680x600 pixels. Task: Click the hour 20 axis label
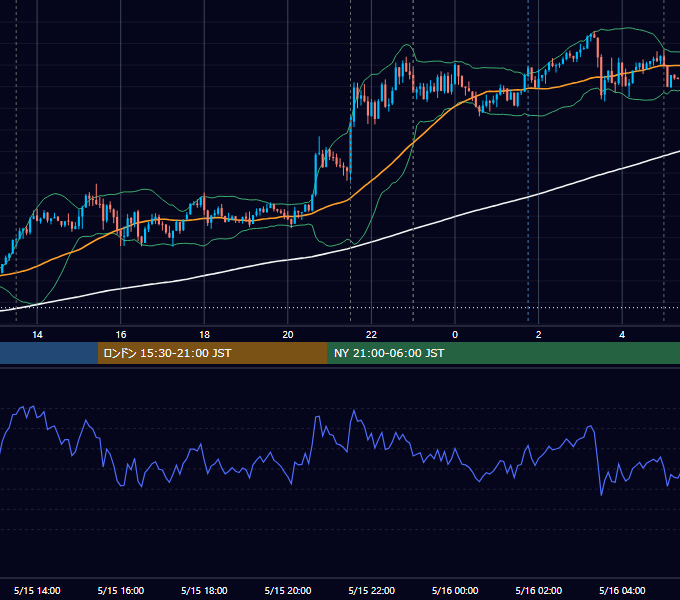tap(288, 335)
